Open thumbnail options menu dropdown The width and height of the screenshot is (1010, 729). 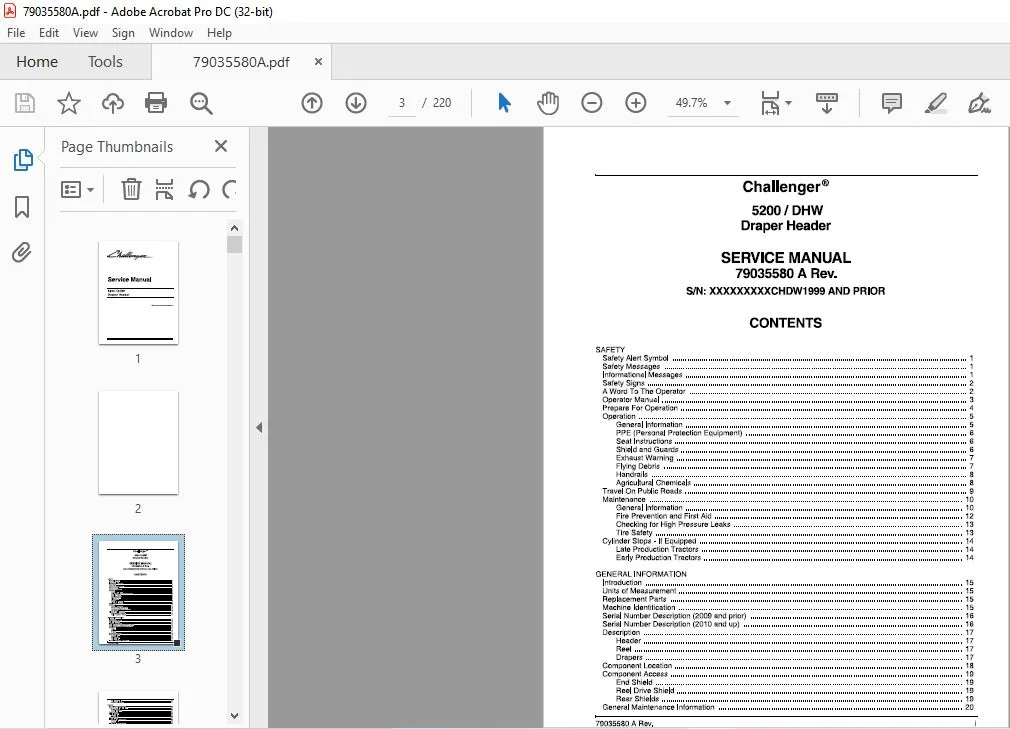tap(77, 189)
